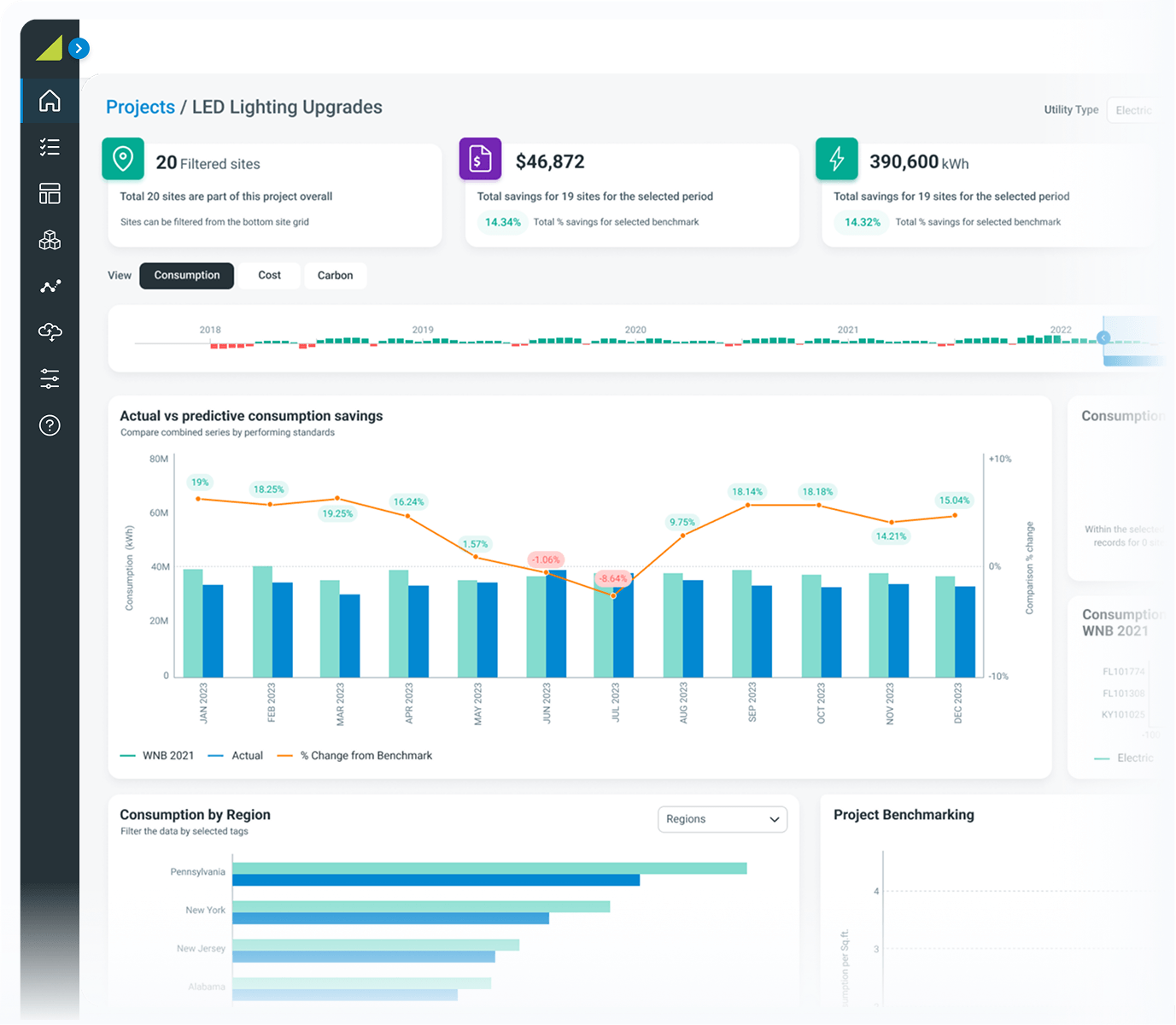Toggle % Change from Benchmark legend
This screenshot has height=1025, width=1176.
click(355, 756)
